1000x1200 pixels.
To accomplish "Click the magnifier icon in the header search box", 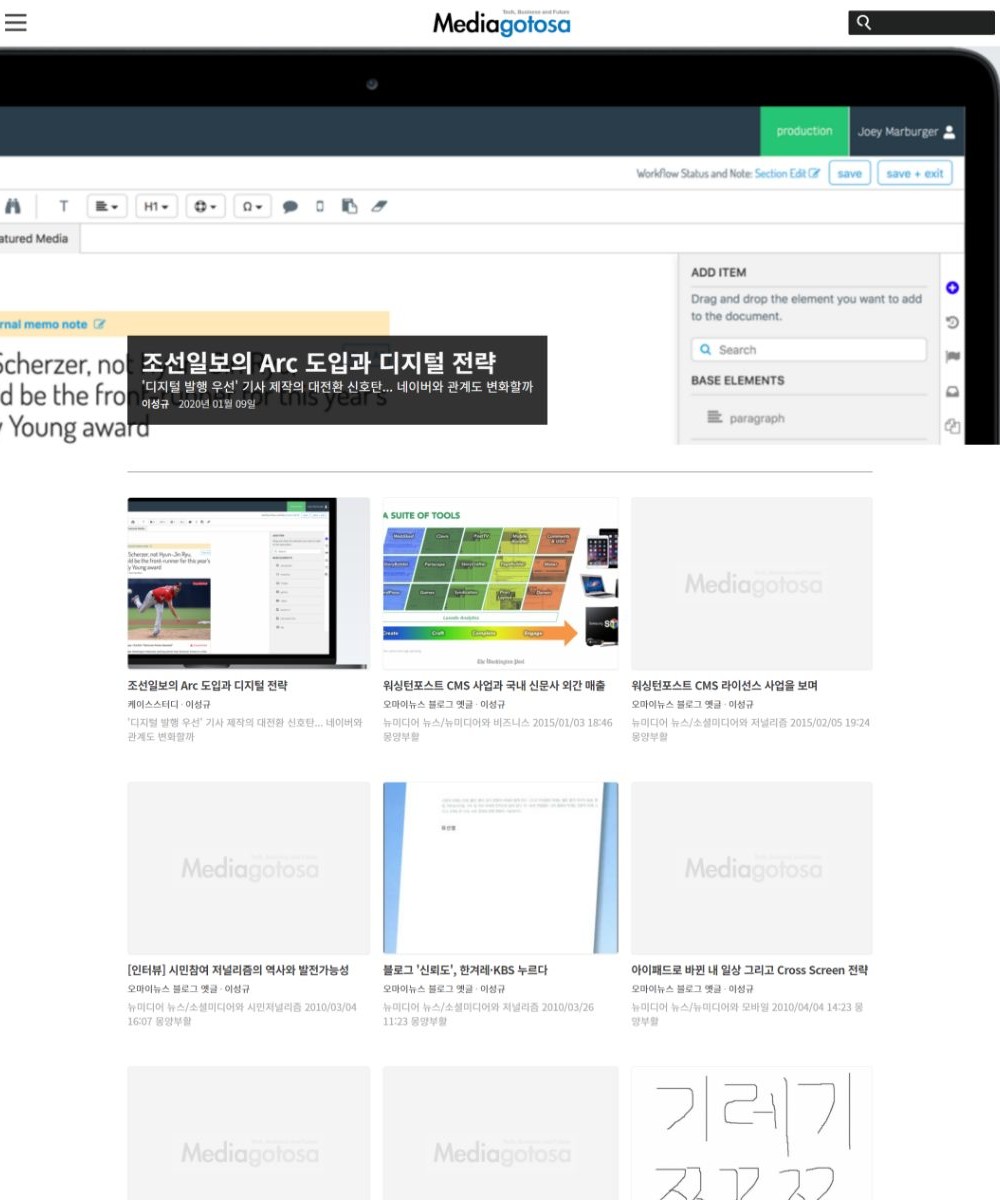I will (x=864, y=23).
